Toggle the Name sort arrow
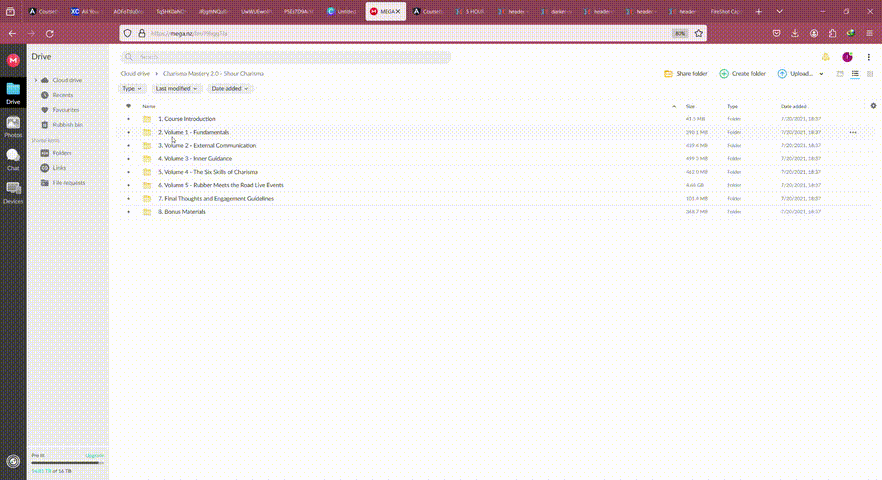 pyautogui.click(x=674, y=106)
